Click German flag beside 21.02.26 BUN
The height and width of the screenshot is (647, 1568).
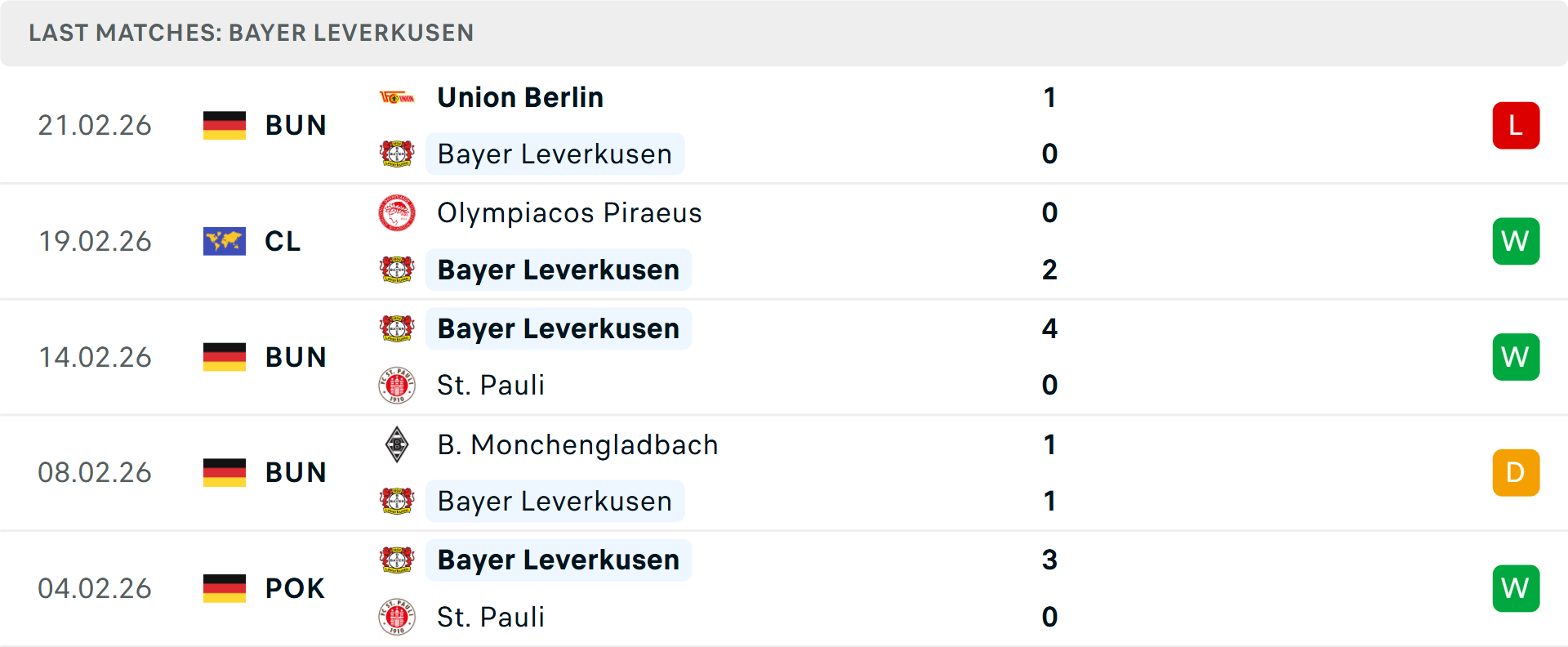225,125
